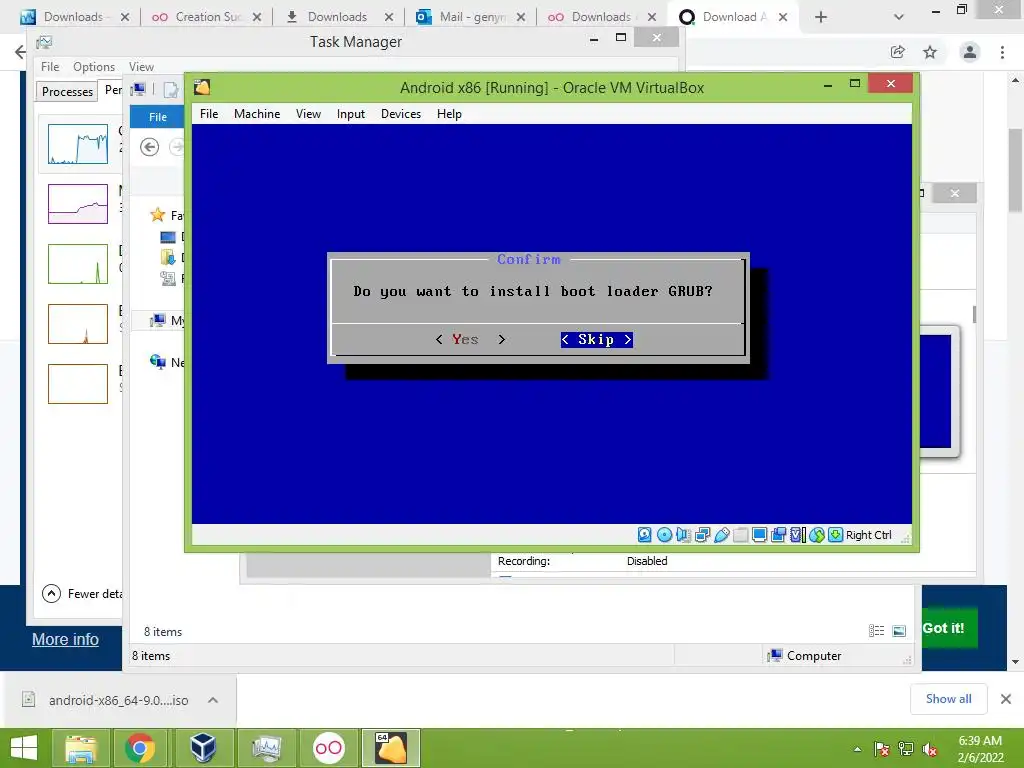Select the purple Memory graph thumbnail

(78, 204)
